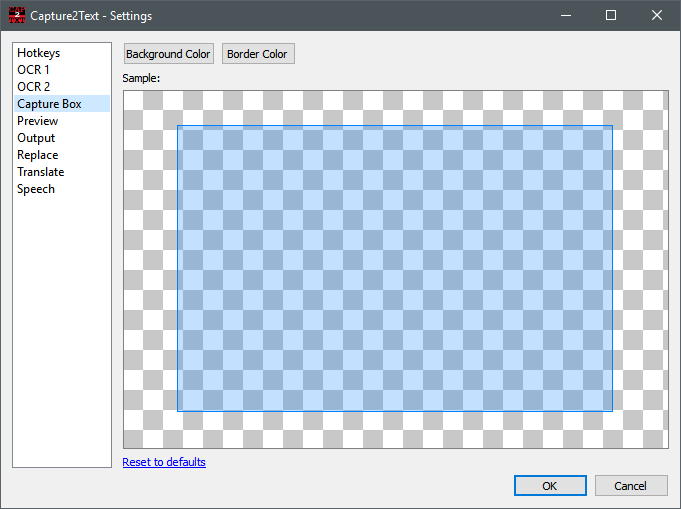Show the Speech settings page
Viewport: 681px width, 509px height.
(62, 189)
